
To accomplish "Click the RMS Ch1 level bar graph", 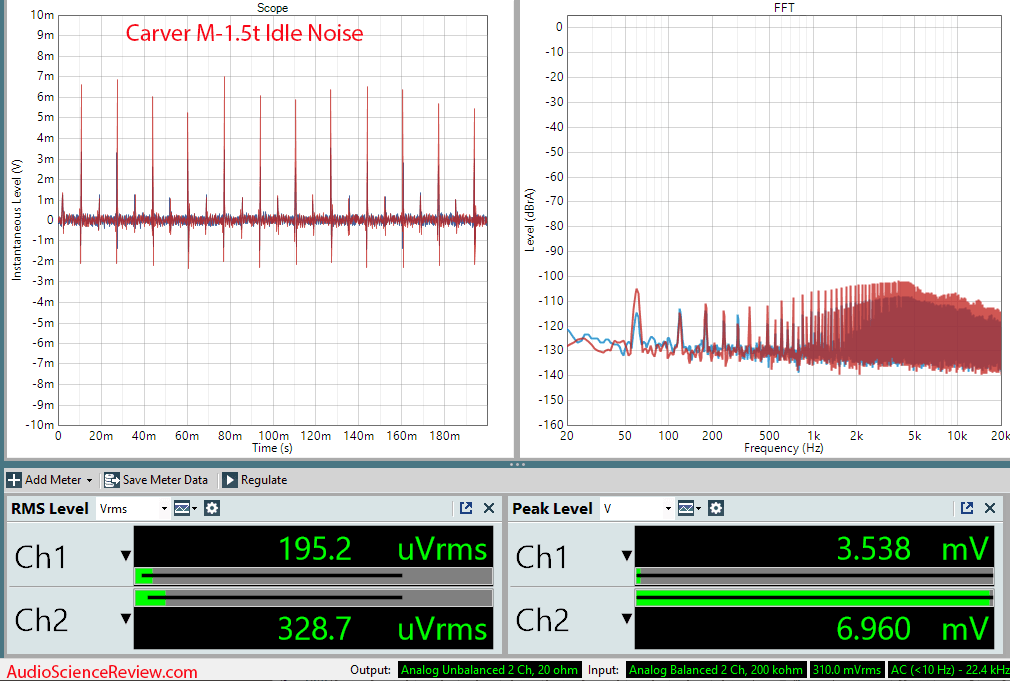I will 313,576.
